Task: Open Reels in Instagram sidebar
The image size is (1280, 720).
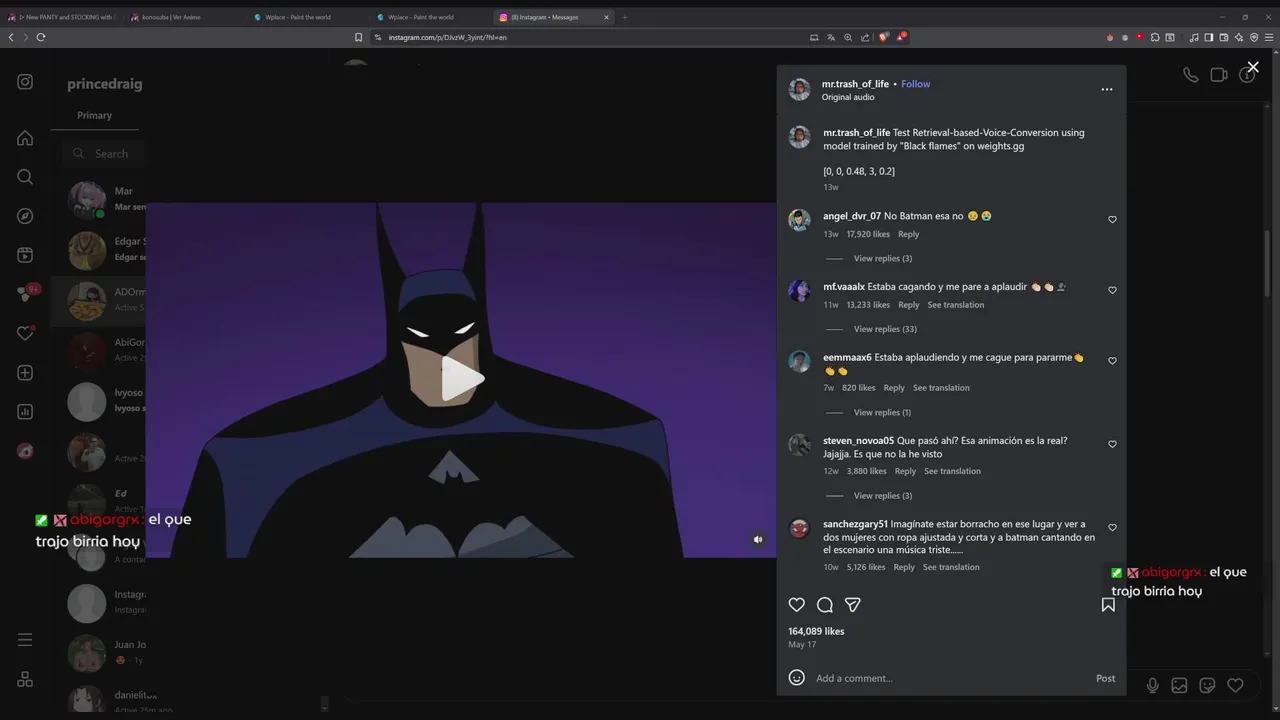Action: point(25,255)
